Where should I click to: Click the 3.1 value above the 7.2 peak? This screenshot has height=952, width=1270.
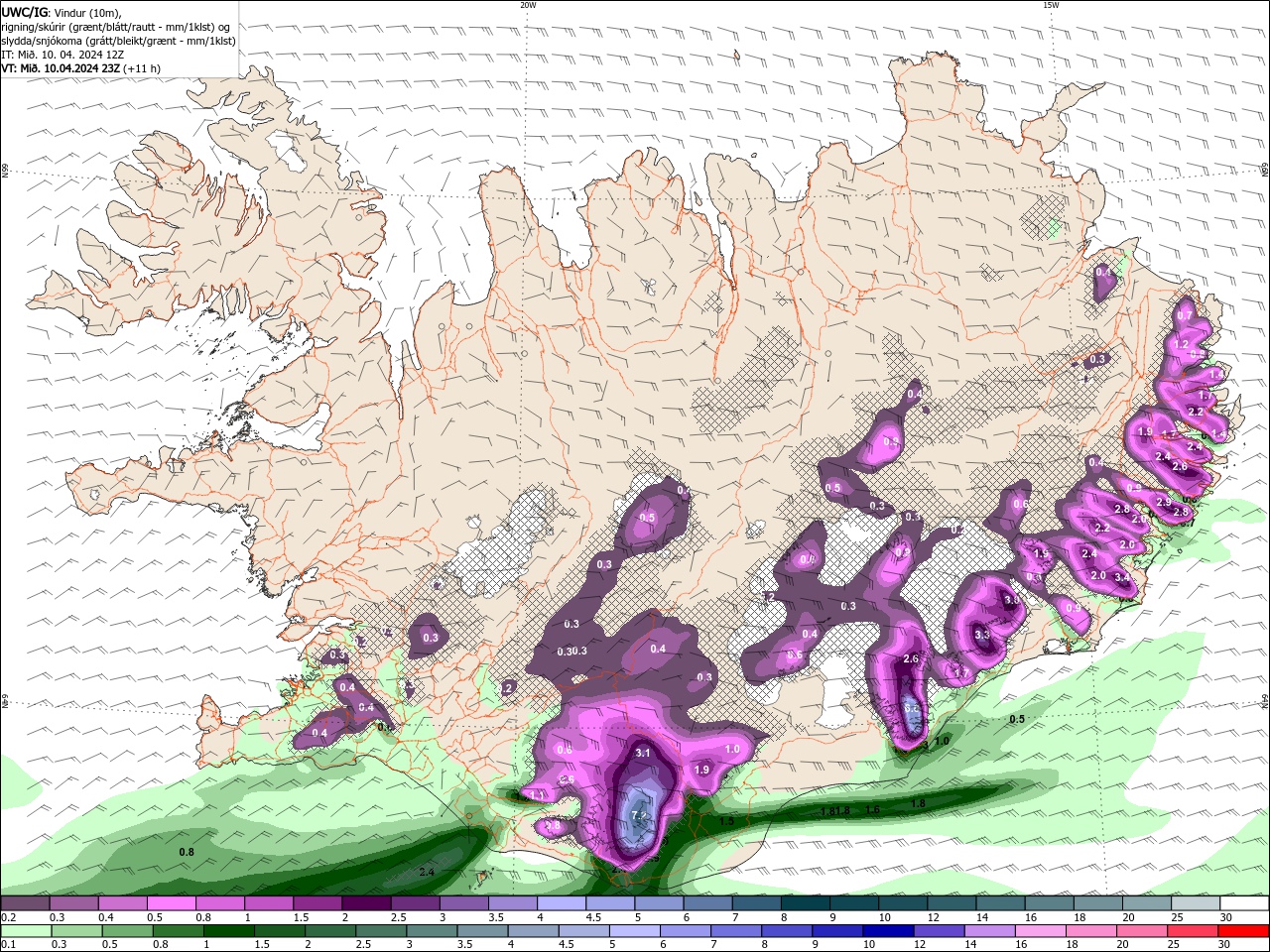coord(642,753)
